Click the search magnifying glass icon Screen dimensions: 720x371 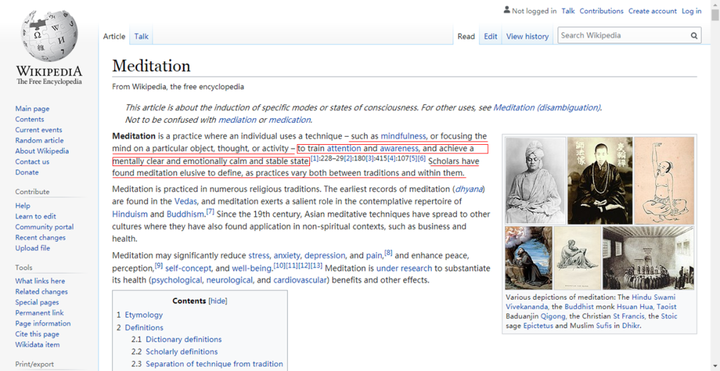tap(694, 35)
